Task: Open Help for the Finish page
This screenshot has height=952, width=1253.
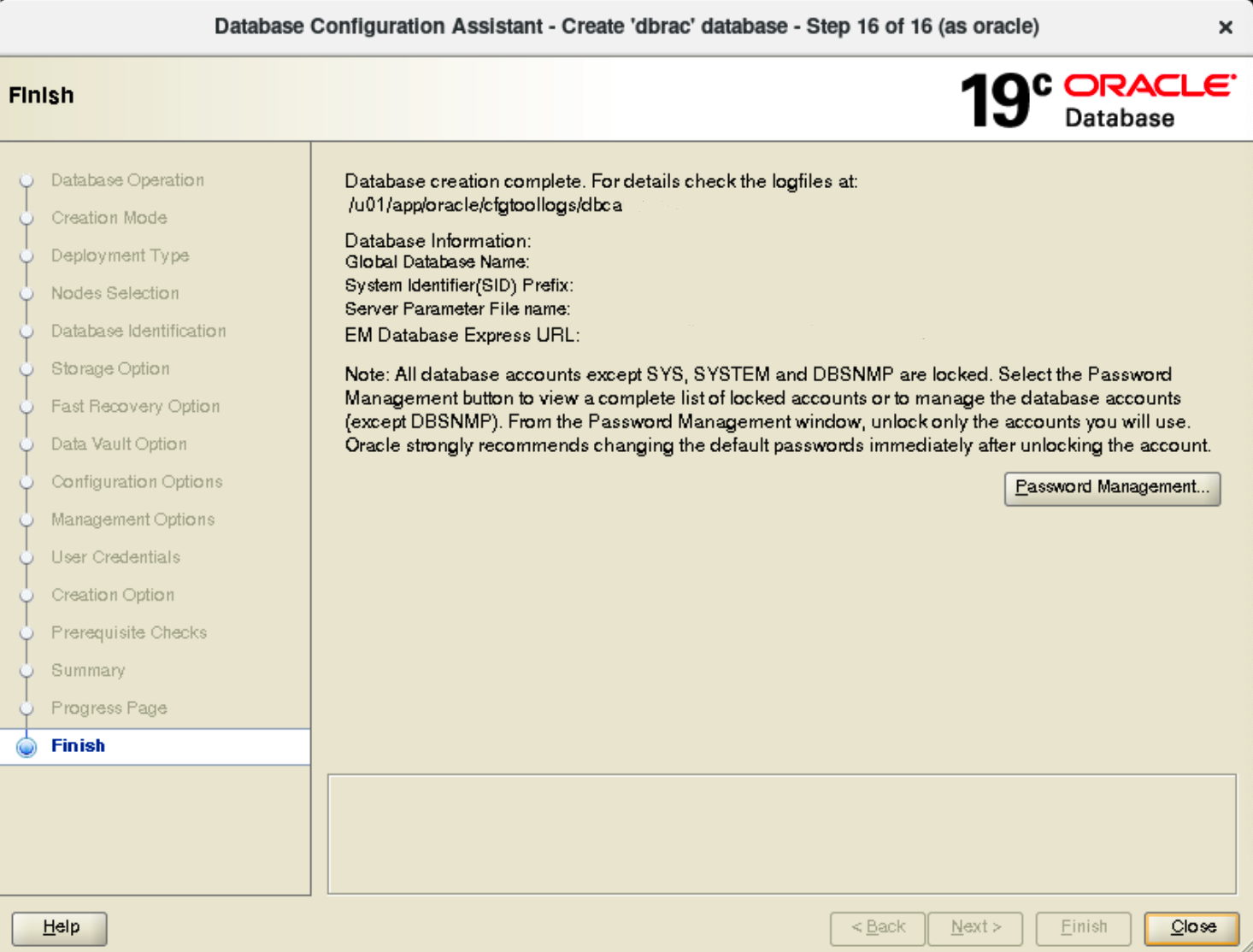Action: (60, 927)
